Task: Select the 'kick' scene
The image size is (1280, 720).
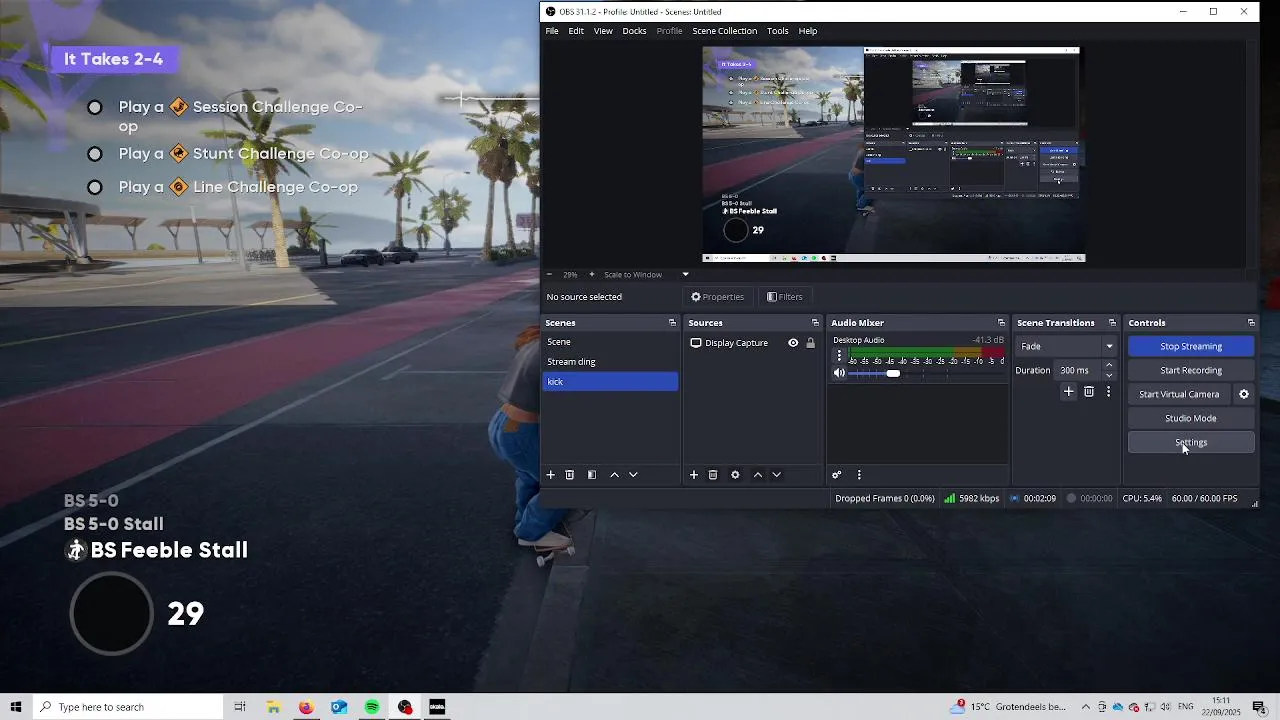Action: tap(610, 382)
